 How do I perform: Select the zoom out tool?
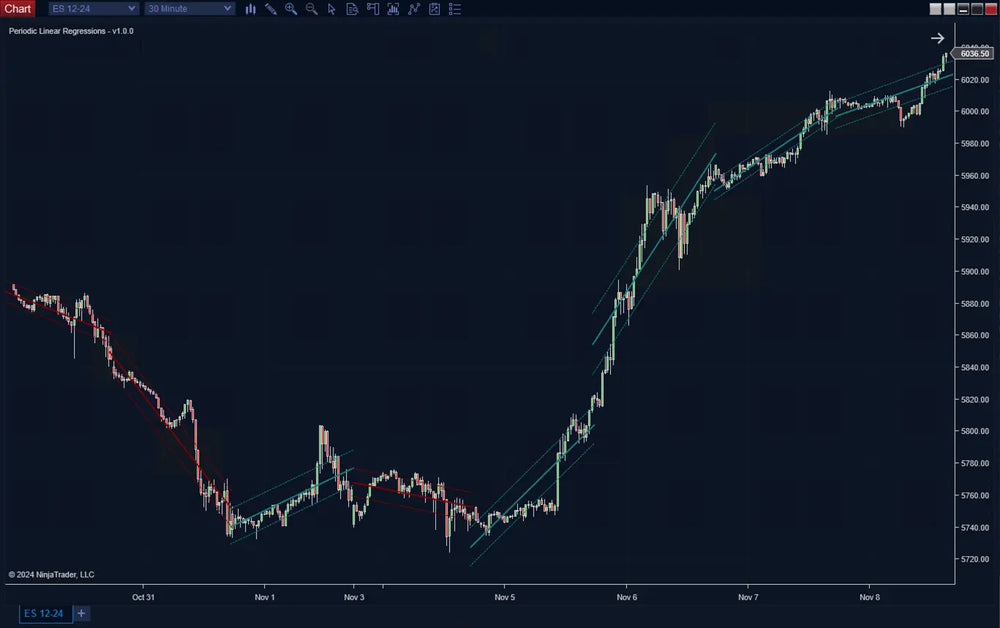[311, 9]
